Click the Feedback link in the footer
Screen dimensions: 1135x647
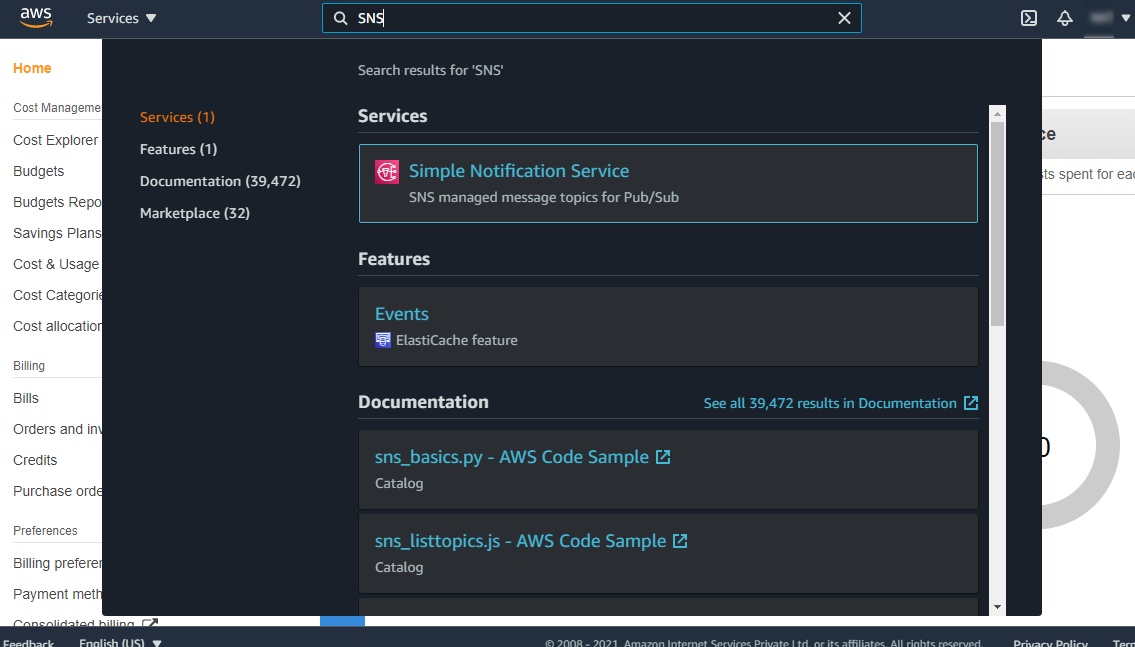tap(28, 643)
